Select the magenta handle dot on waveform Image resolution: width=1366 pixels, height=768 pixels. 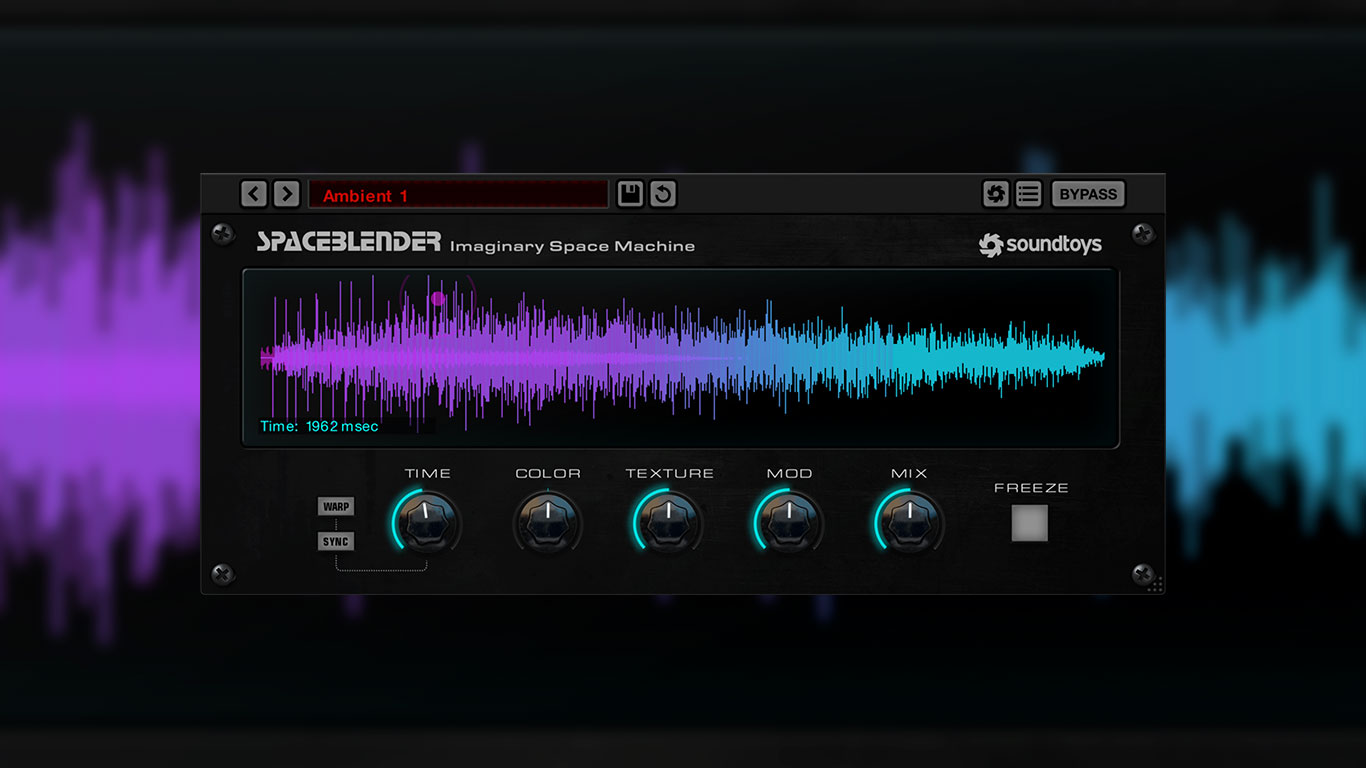click(x=437, y=298)
